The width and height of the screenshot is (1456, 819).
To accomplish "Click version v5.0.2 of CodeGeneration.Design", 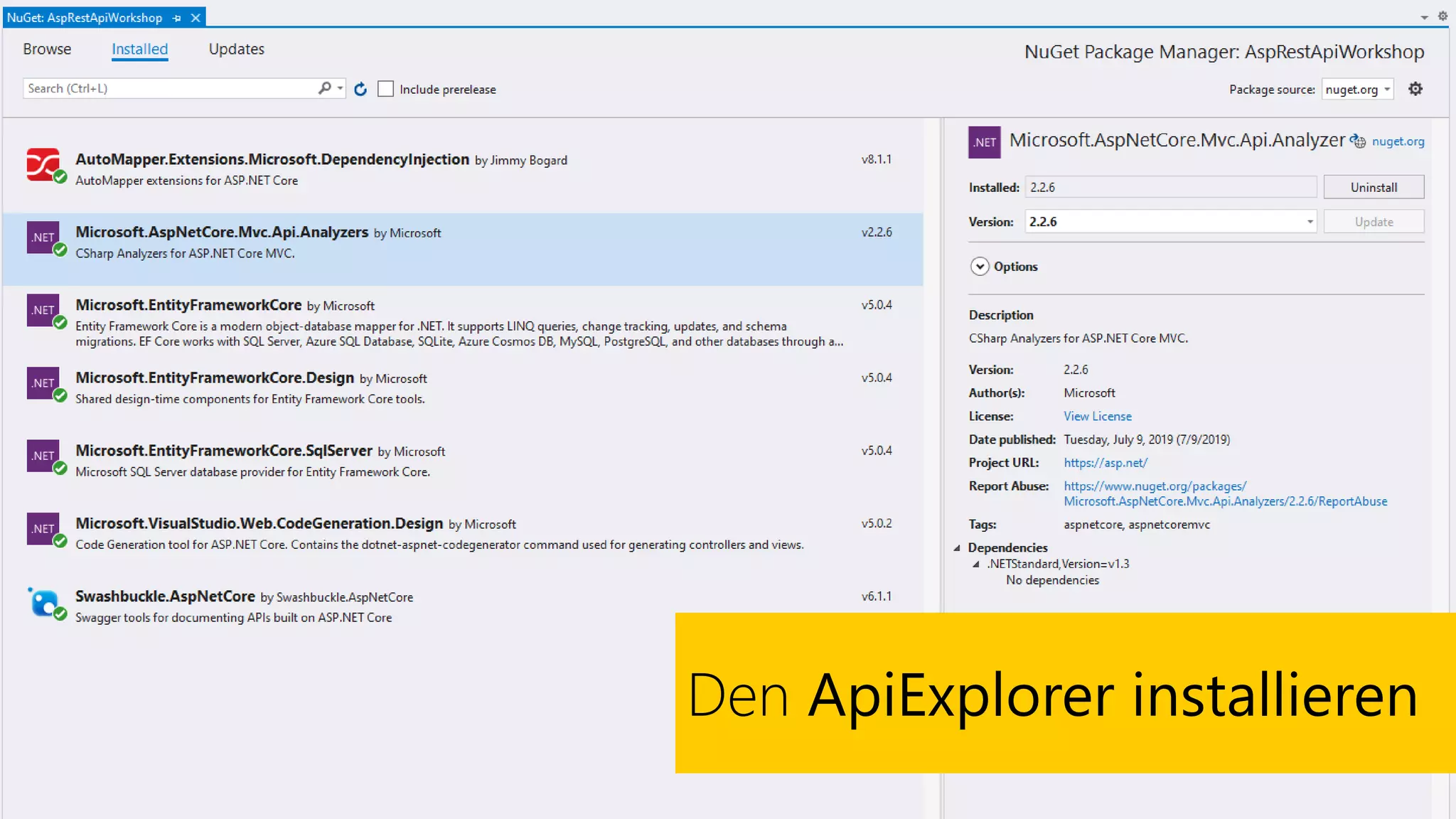I will click(x=876, y=523).
